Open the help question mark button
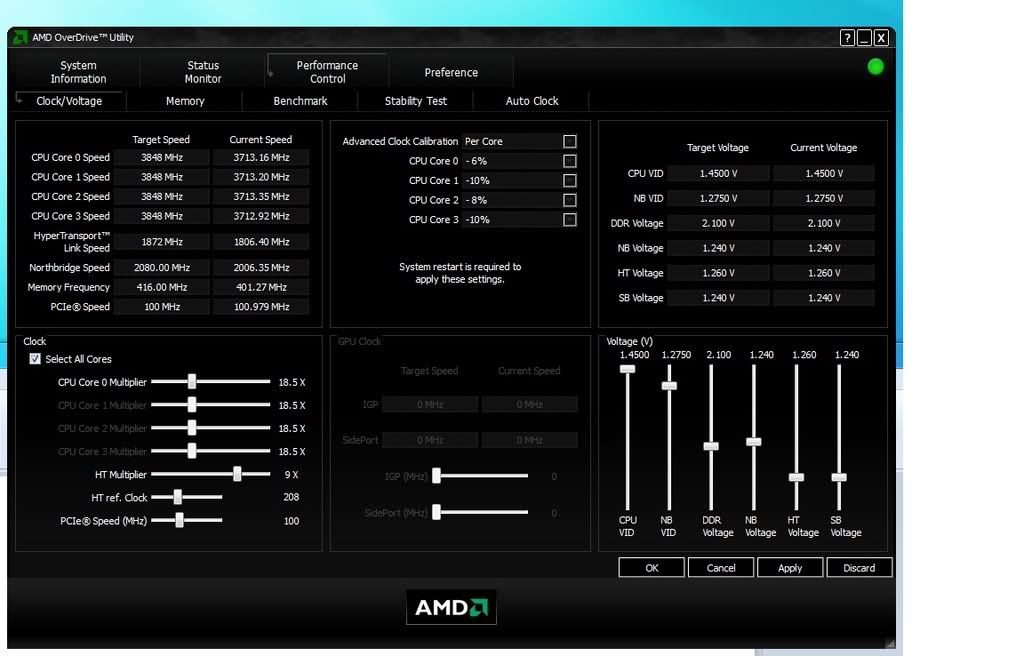 pyautogui.click(x=847, y=38)
